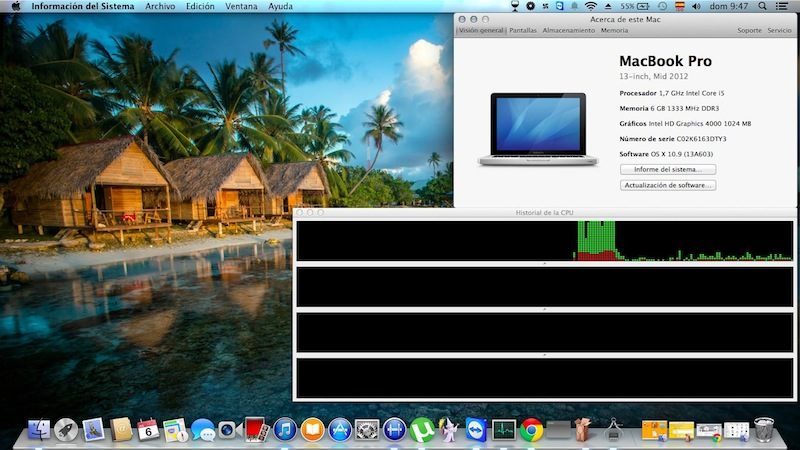Image resolution: width=800 pixels, height=450 pixels.
Task: Click battery 55% indicator in menu bar
Action: pyautogui.click(x=634, y=6)
